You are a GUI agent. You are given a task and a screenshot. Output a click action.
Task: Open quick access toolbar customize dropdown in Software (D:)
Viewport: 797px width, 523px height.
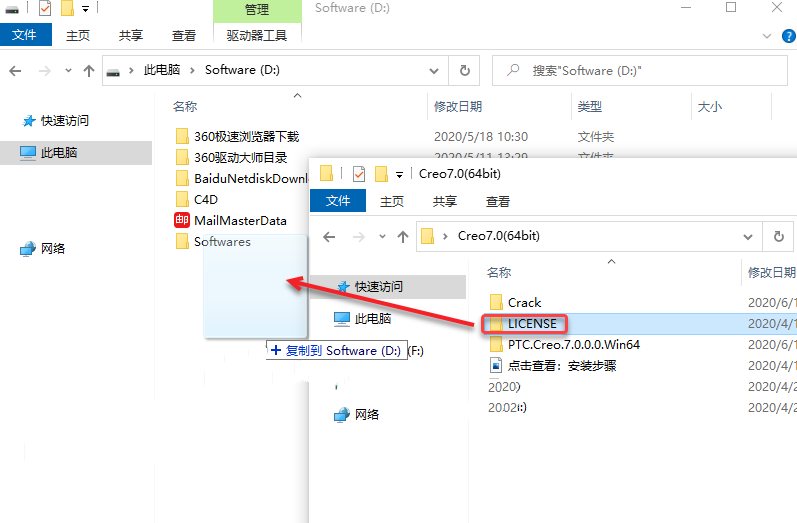click(85, 9)
